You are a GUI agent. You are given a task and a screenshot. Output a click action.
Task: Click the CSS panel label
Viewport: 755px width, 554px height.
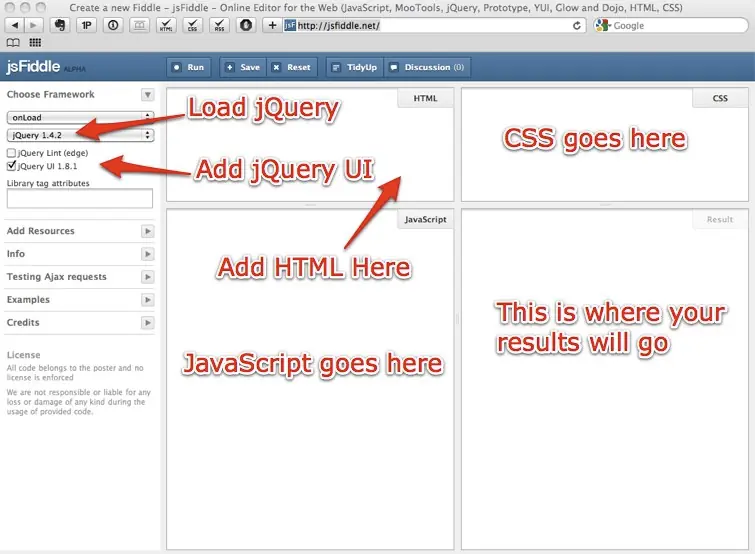click(720, 98)
